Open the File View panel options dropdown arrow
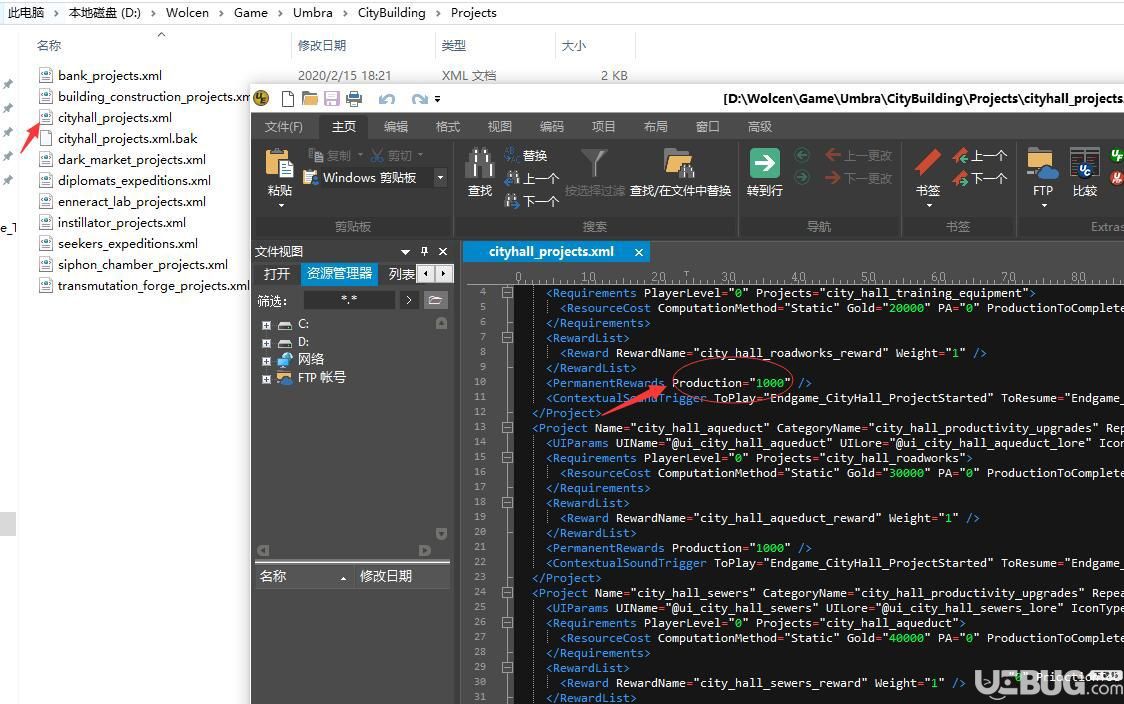This screenshot has width=1124, height=704. (405, 252)
